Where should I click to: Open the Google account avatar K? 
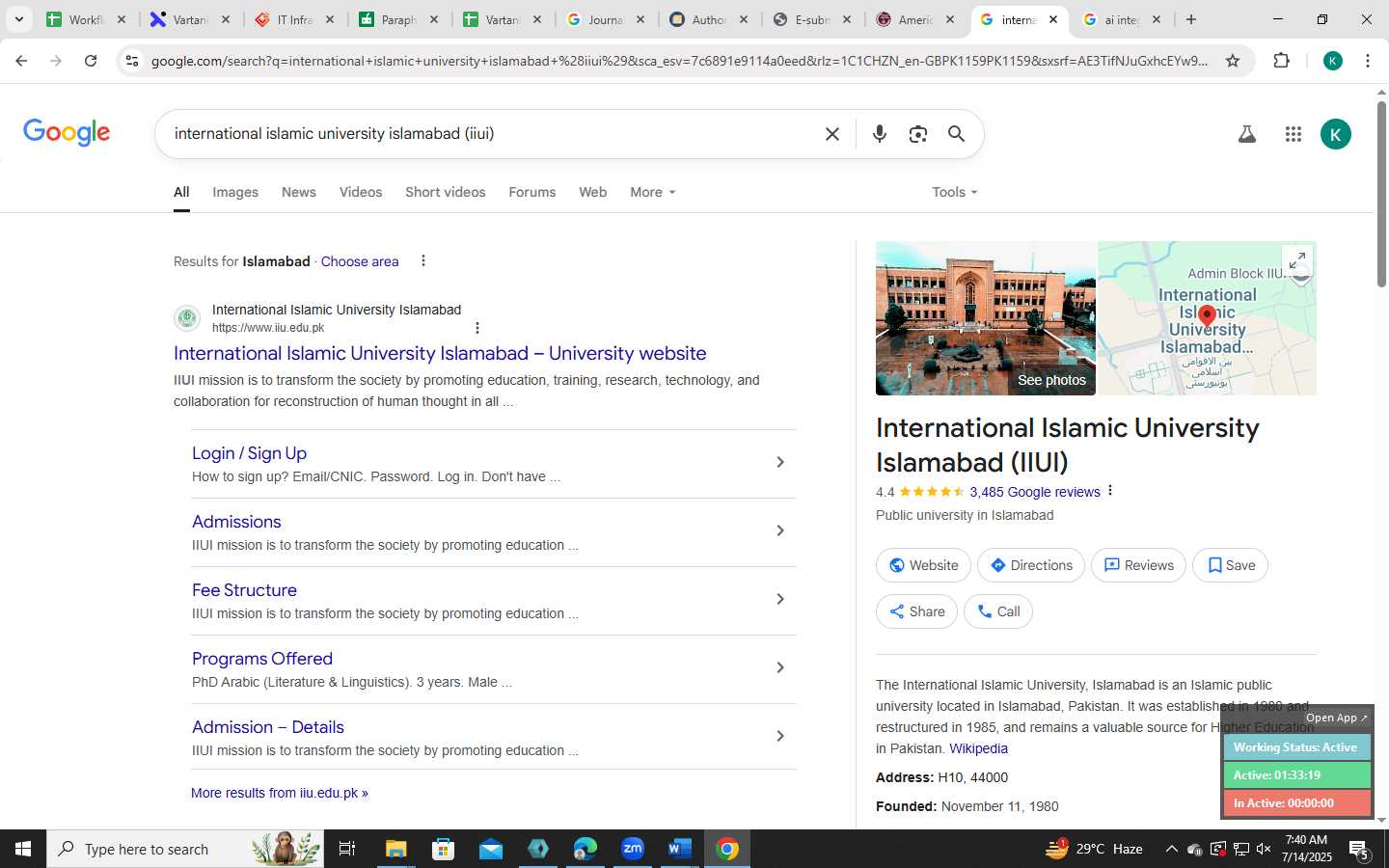[x=1335, y=134]
